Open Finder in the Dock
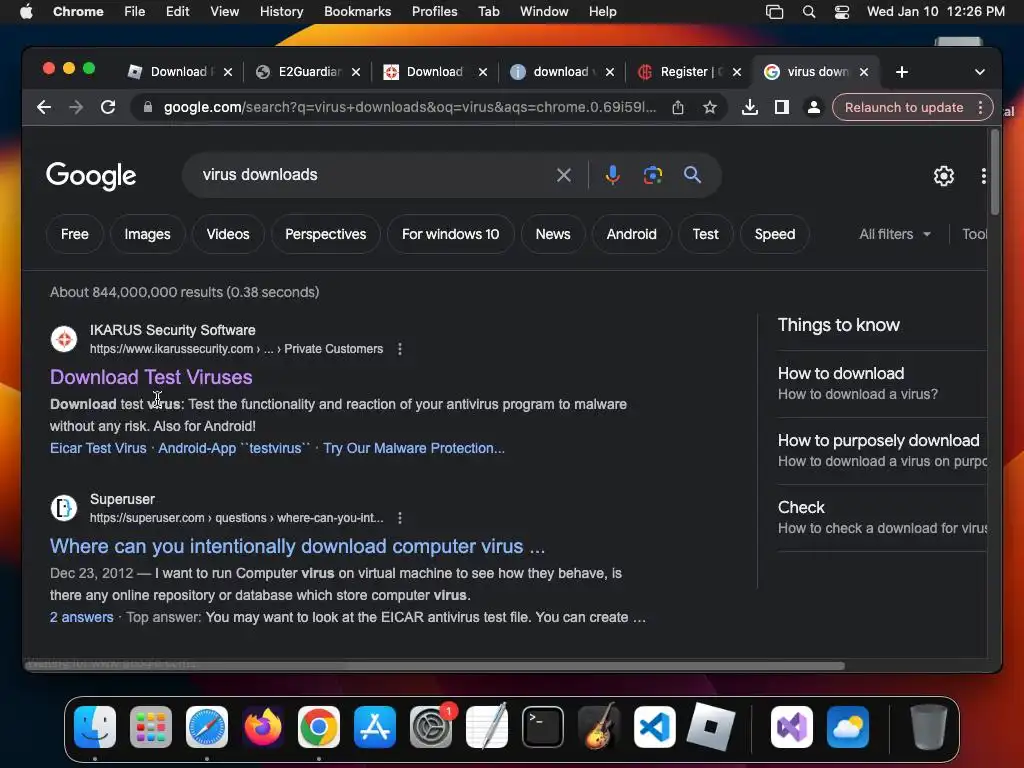Screen dimensions: 1024x768 click(x=95, y=727)
